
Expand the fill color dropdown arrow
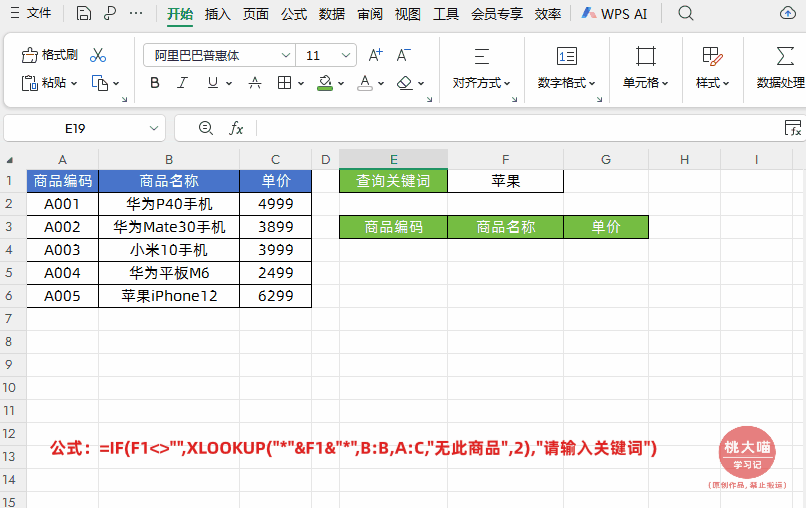341,83
